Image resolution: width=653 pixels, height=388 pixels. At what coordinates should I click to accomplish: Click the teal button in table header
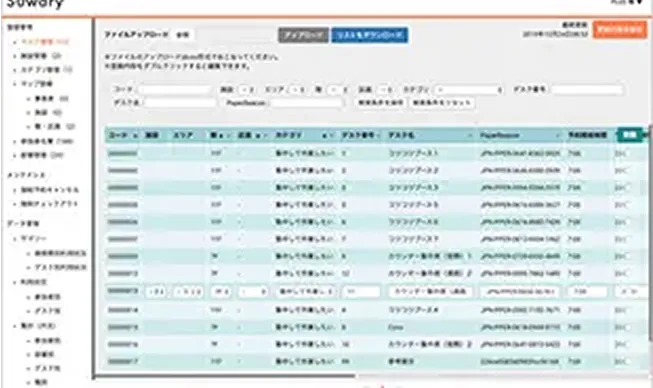(x=630, y=134)
